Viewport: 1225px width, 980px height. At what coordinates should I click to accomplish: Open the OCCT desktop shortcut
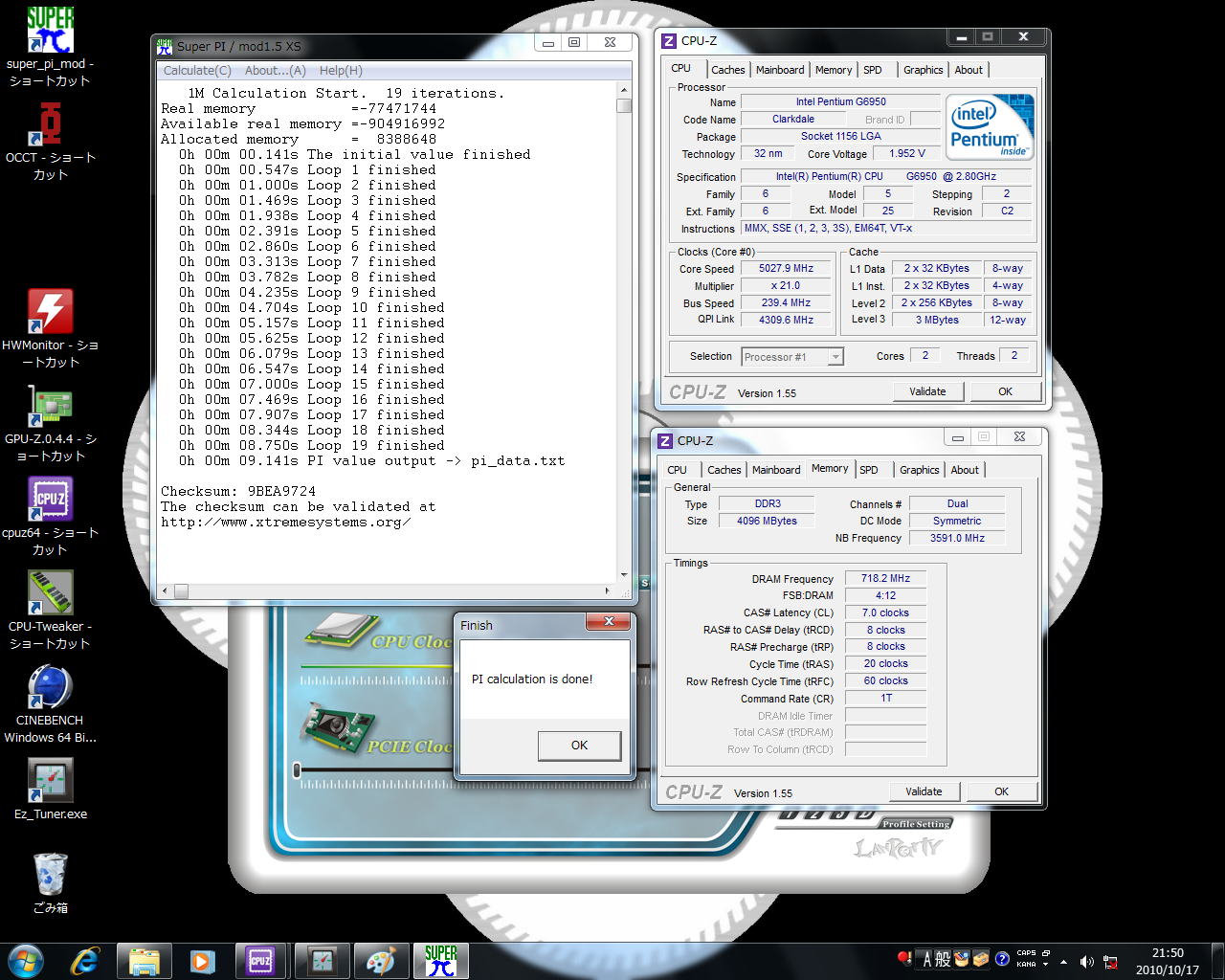[50, 140]
